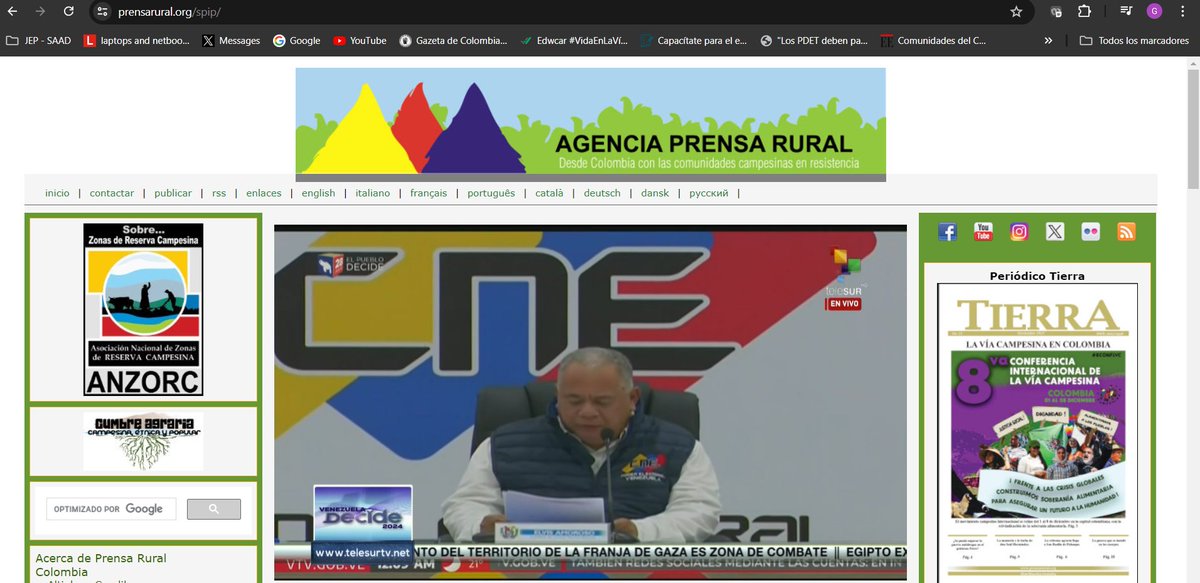Click the search magnifier button
1200x583 pixels.
(x=214, y=509)
